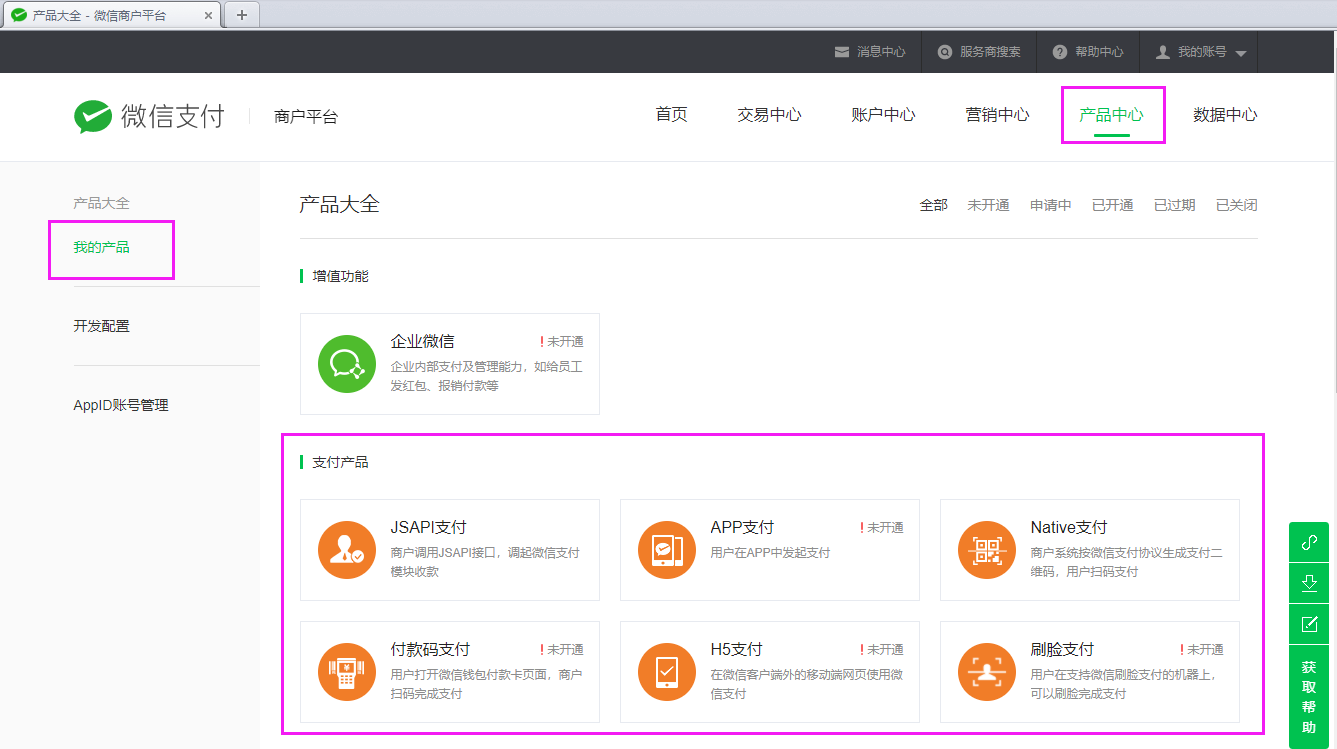This screenshot has height=749, width=1337.
Task: Filter products by 已开通
Action: point(1113,205)
